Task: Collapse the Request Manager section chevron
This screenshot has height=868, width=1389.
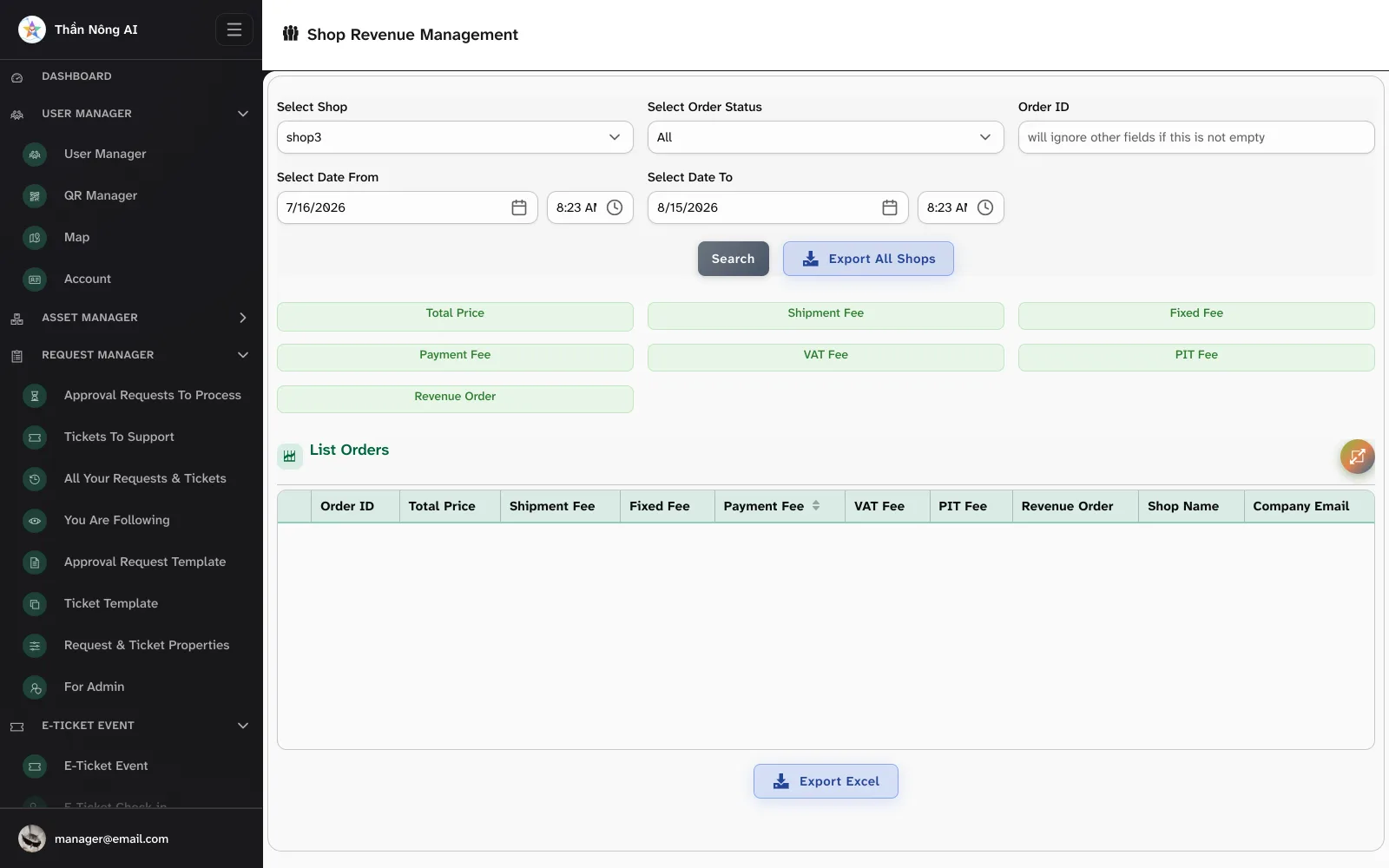Action: 243,355
